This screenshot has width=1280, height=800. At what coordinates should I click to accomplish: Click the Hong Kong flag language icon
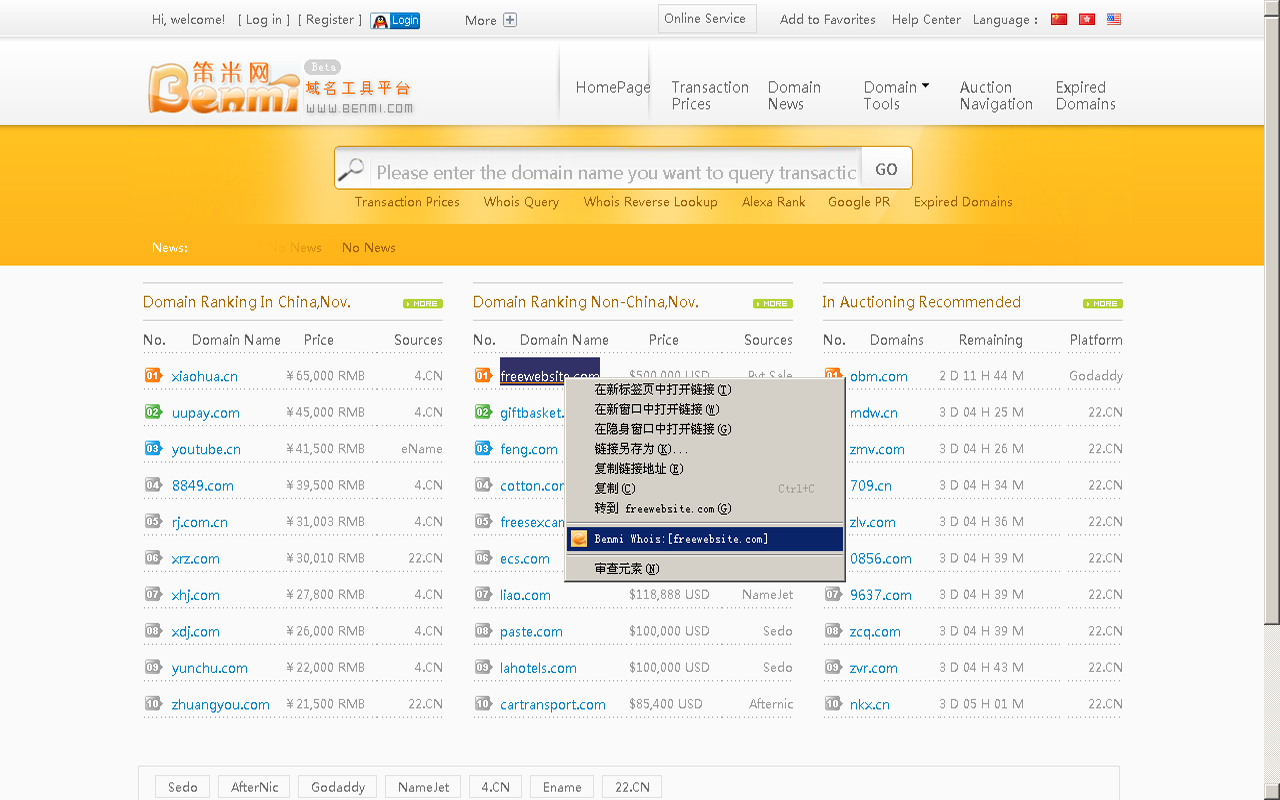tap(1086, 18)
